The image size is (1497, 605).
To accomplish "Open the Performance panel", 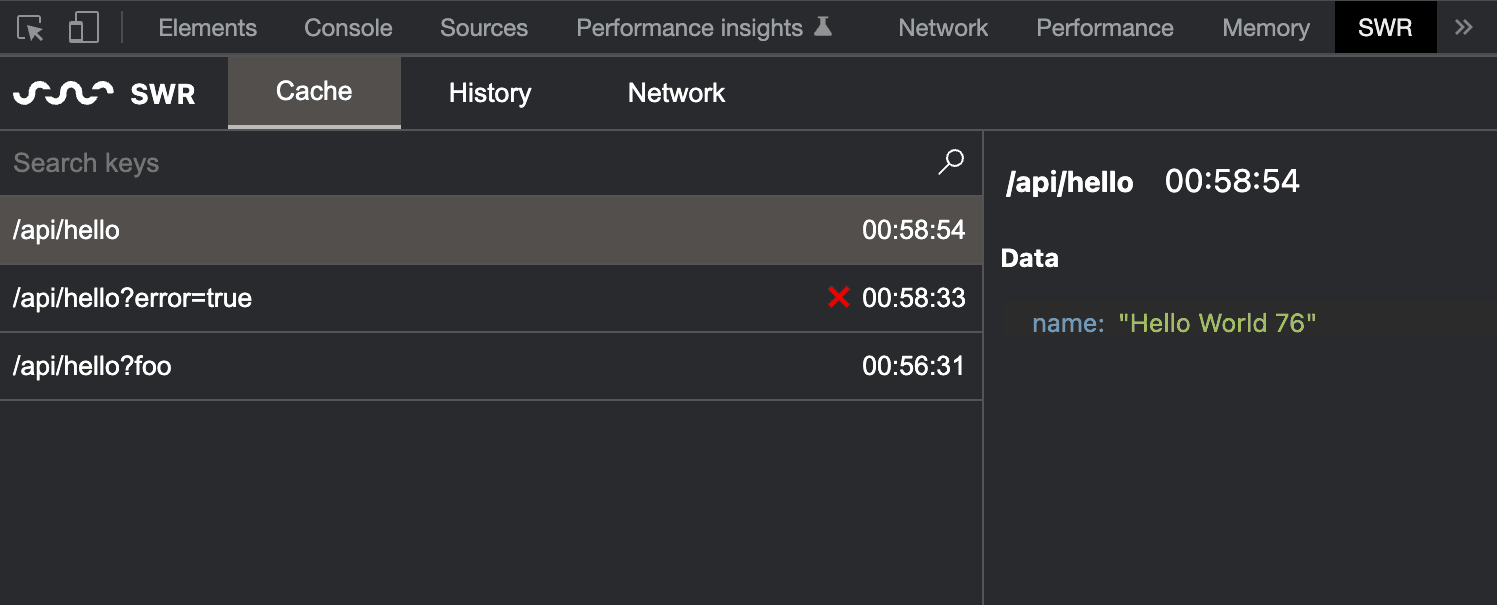I will 1104,27.
